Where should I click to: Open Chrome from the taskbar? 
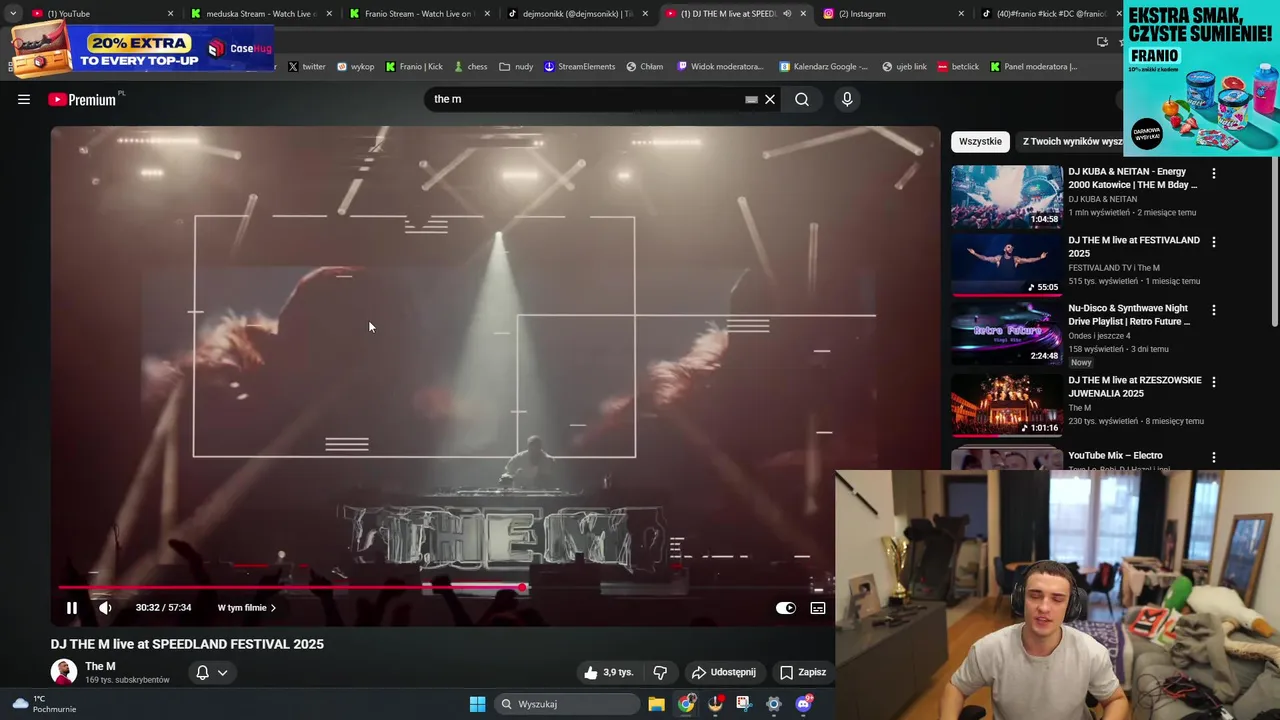(686, 704)
